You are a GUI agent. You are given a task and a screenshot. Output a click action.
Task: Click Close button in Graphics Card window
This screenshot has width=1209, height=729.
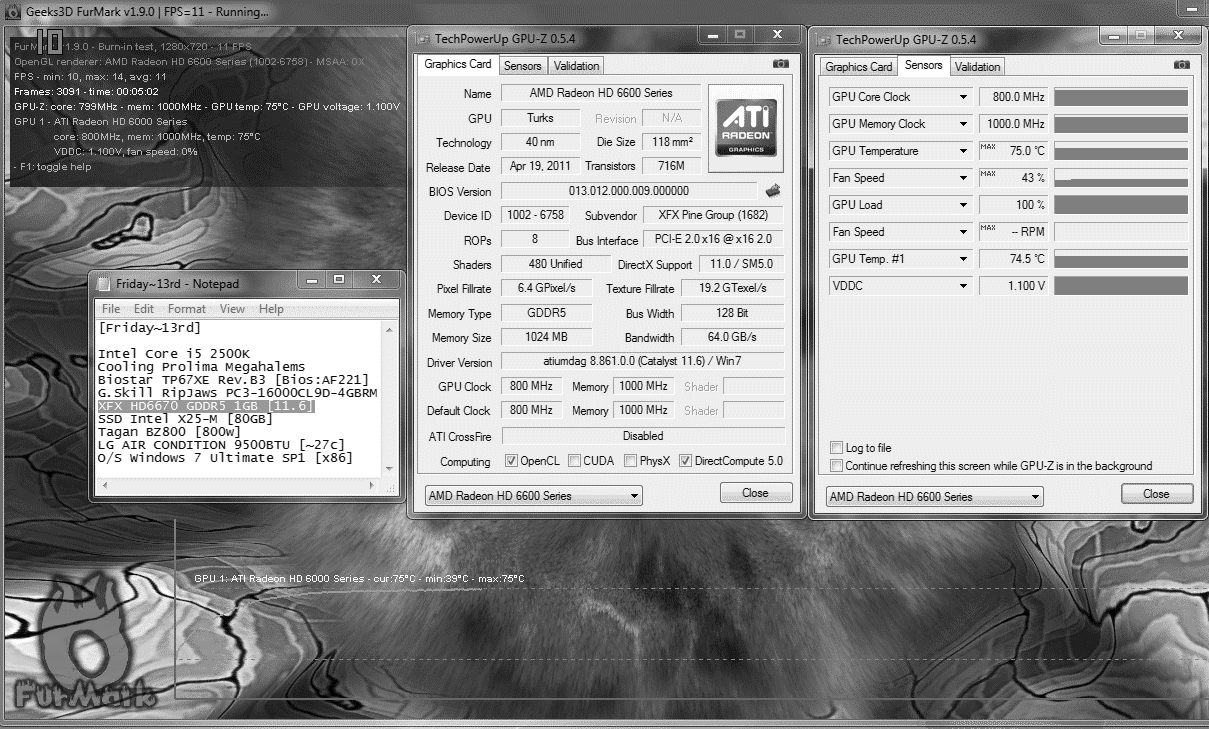[x=756, y=493]
